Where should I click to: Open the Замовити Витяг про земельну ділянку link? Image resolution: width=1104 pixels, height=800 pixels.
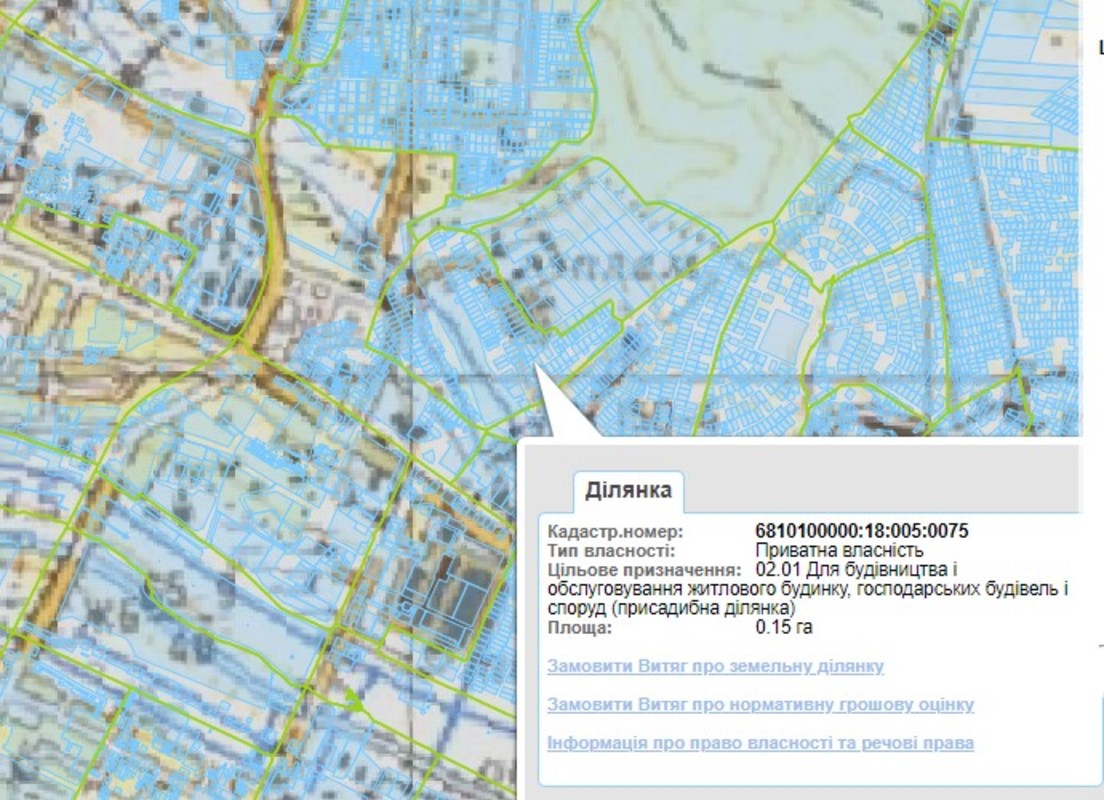pos(715,667)
